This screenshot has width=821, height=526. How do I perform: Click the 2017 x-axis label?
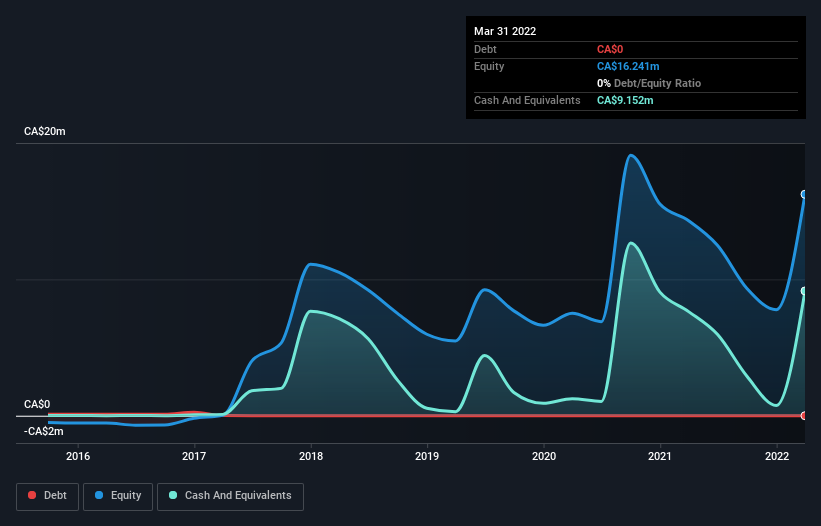pos(194,456)
